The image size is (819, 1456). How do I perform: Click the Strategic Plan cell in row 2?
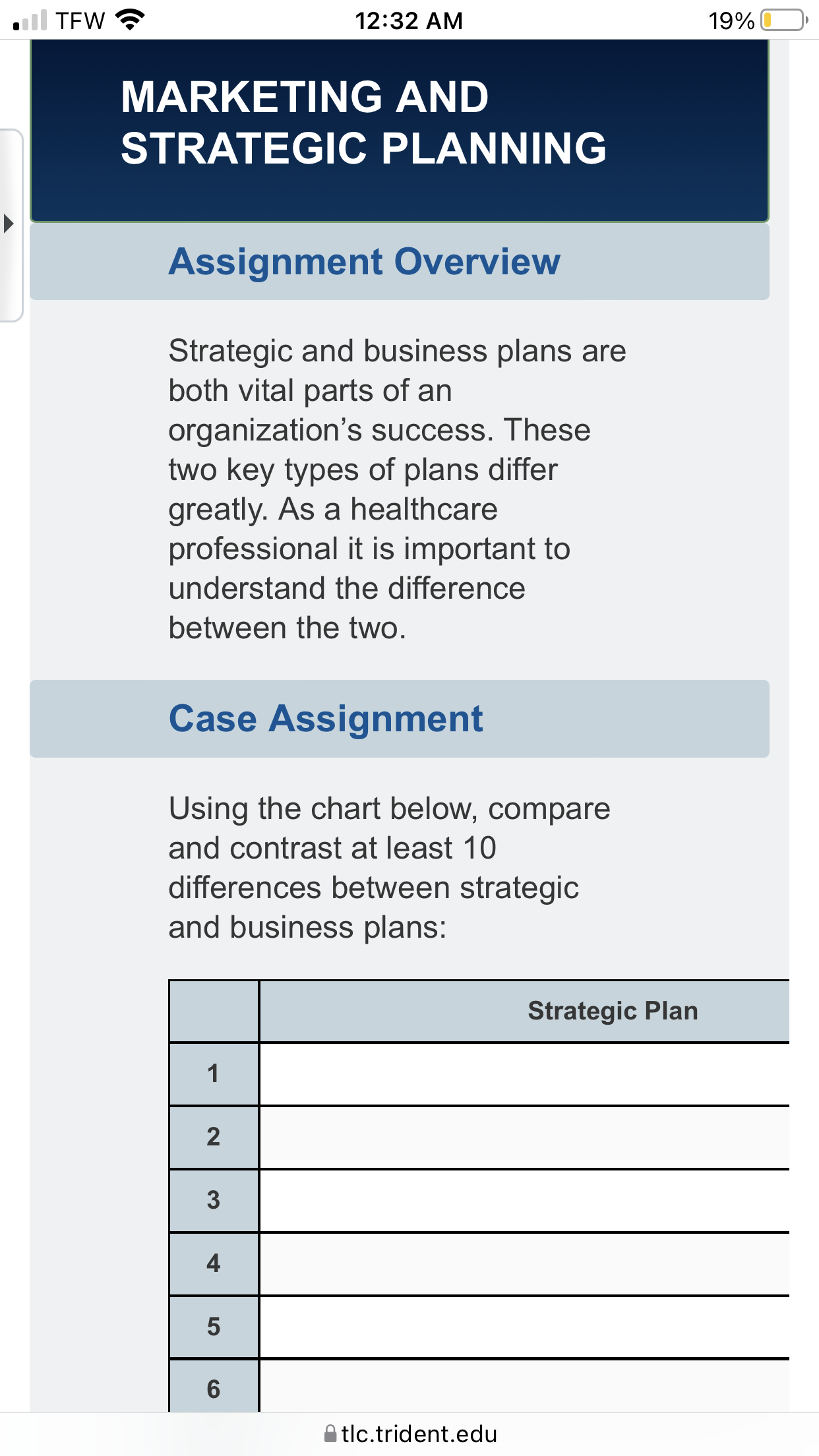point(525,1137)
